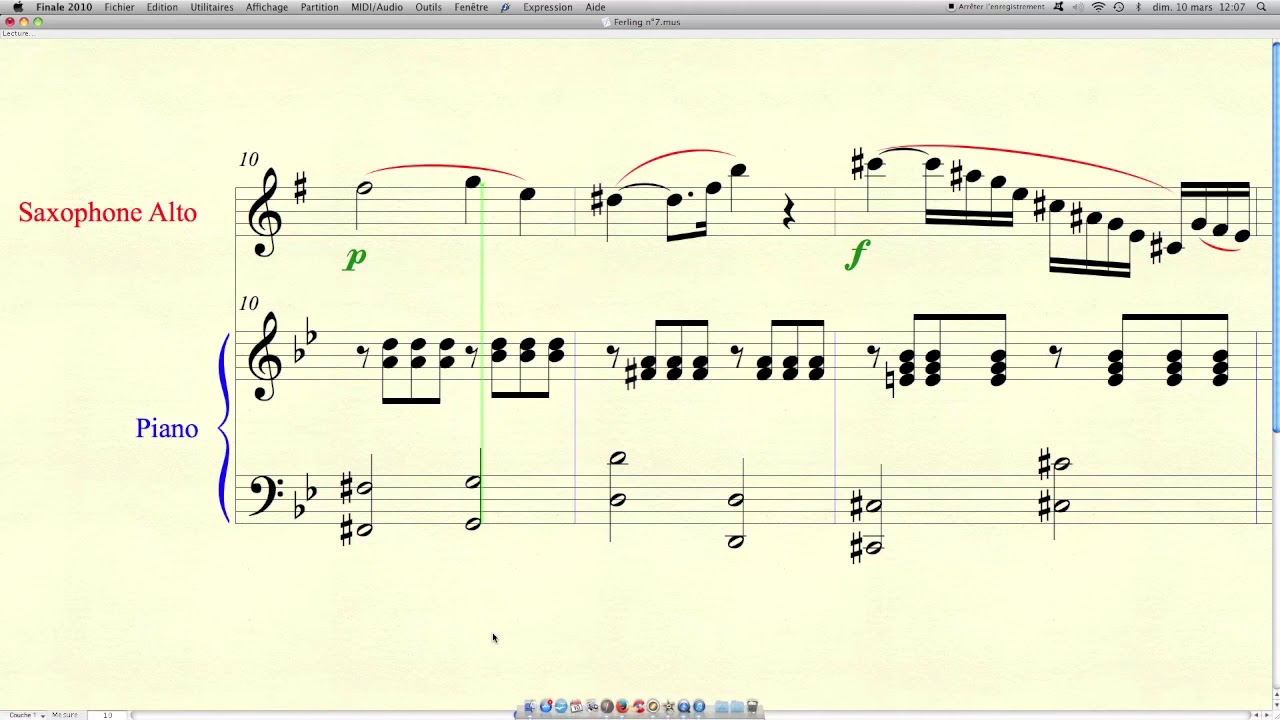
Task: Click the scripts icon in menu bar
Action: [505, 7]
